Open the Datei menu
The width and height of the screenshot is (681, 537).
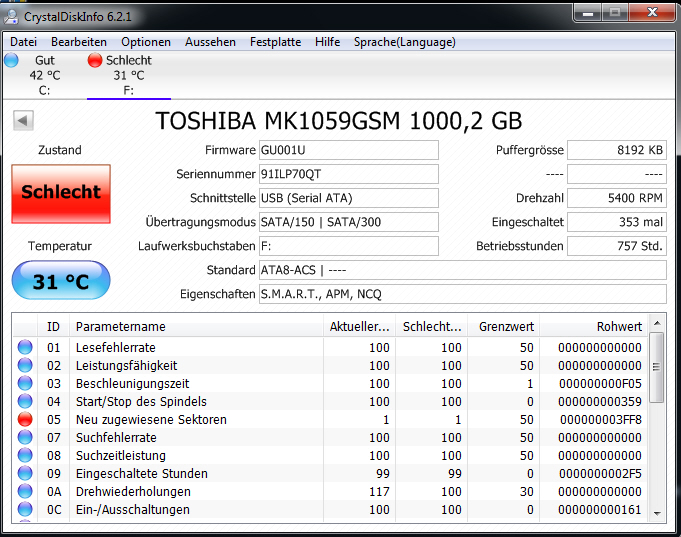23,42
